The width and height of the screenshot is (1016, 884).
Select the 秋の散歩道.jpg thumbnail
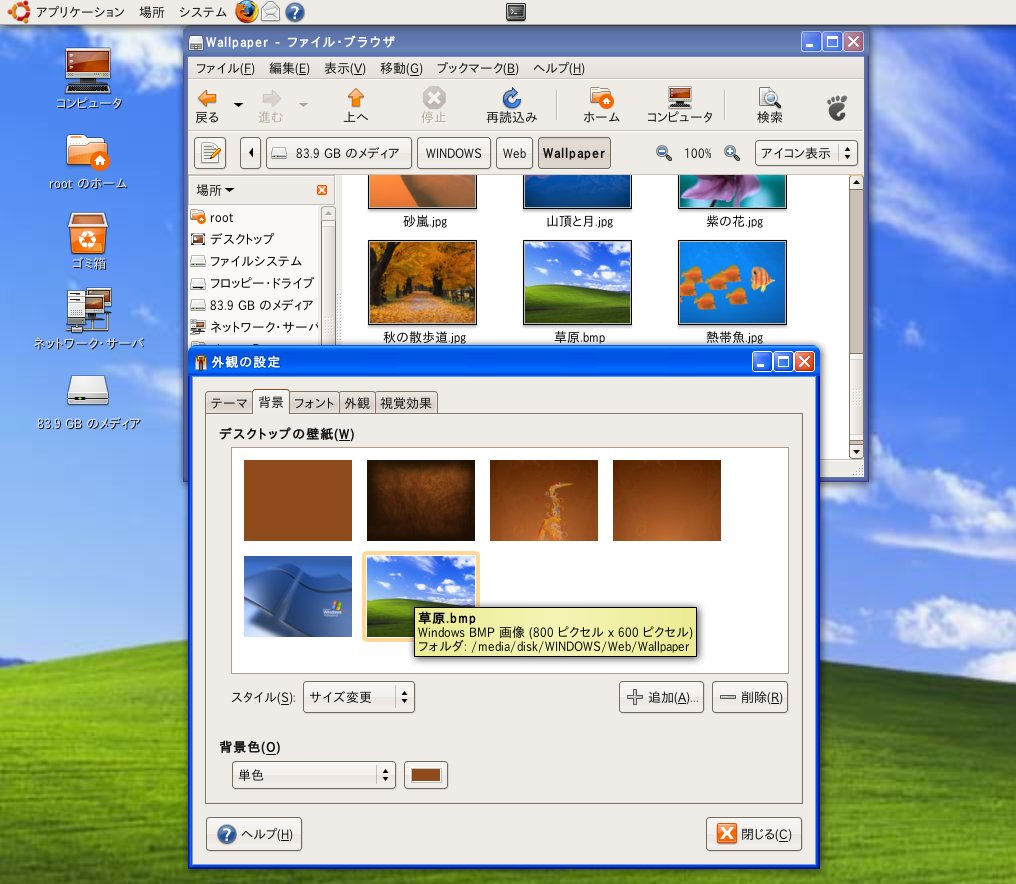tap(422, 283)
